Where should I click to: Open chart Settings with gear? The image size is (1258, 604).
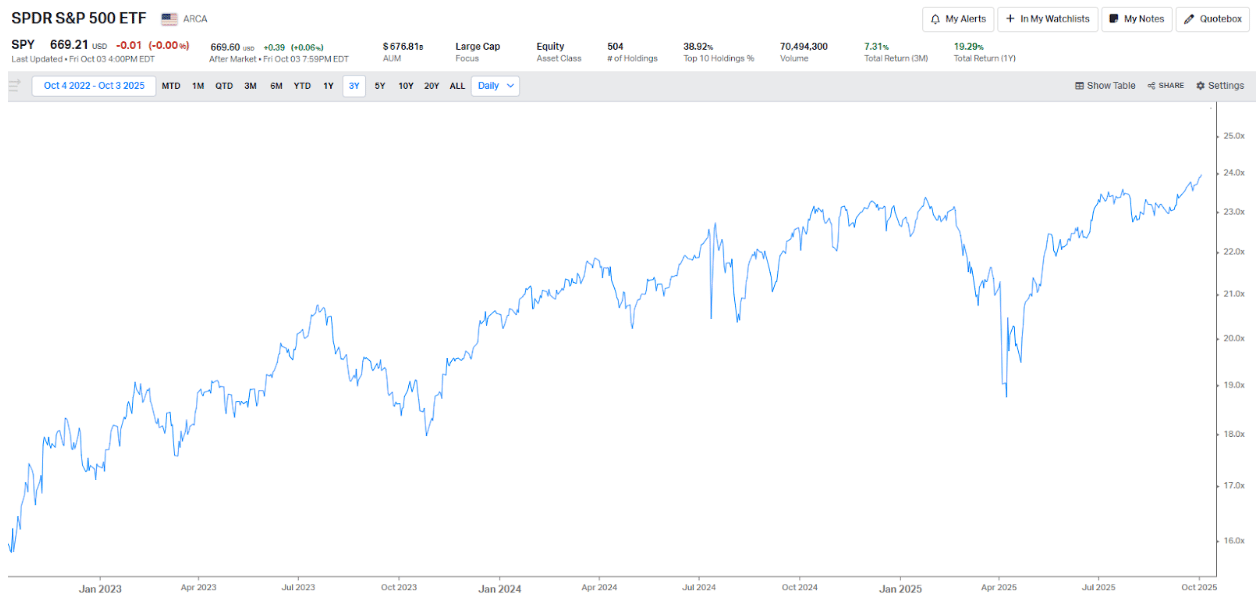pos(1220,86)
